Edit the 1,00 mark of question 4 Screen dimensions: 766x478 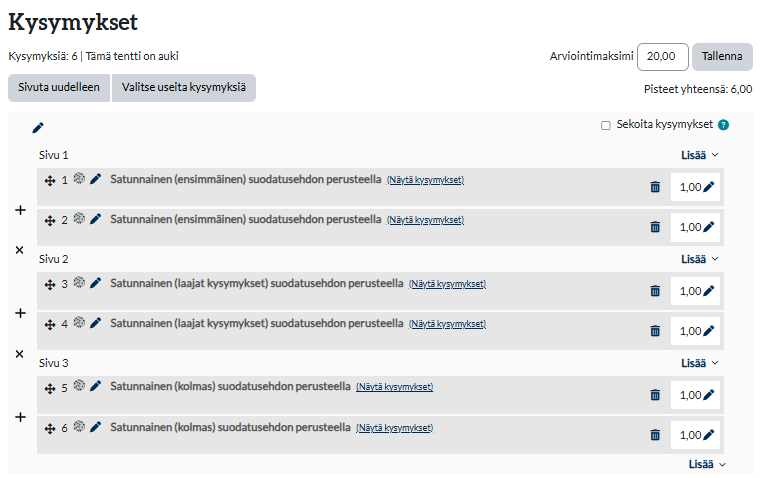coord(708,331)
